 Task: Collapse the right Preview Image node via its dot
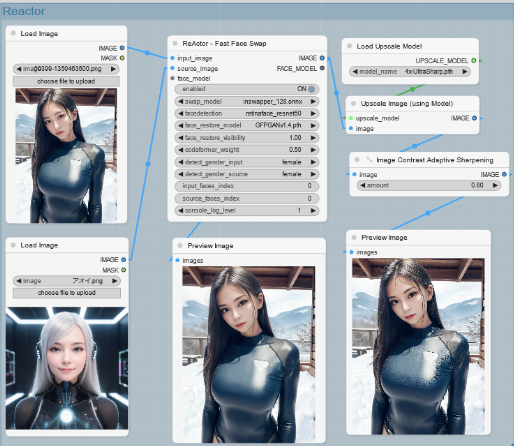354,237
